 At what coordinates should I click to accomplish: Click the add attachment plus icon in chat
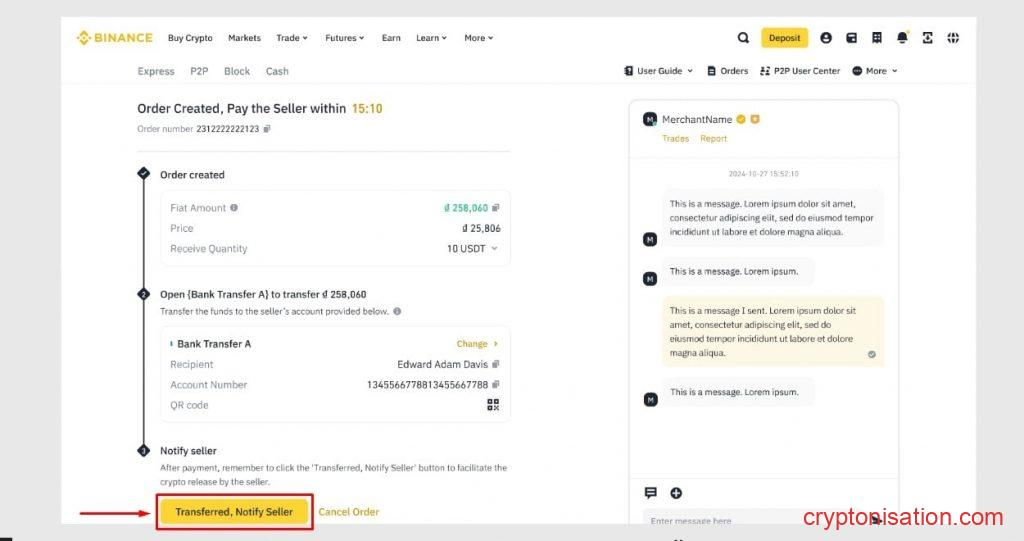[676, 493]
